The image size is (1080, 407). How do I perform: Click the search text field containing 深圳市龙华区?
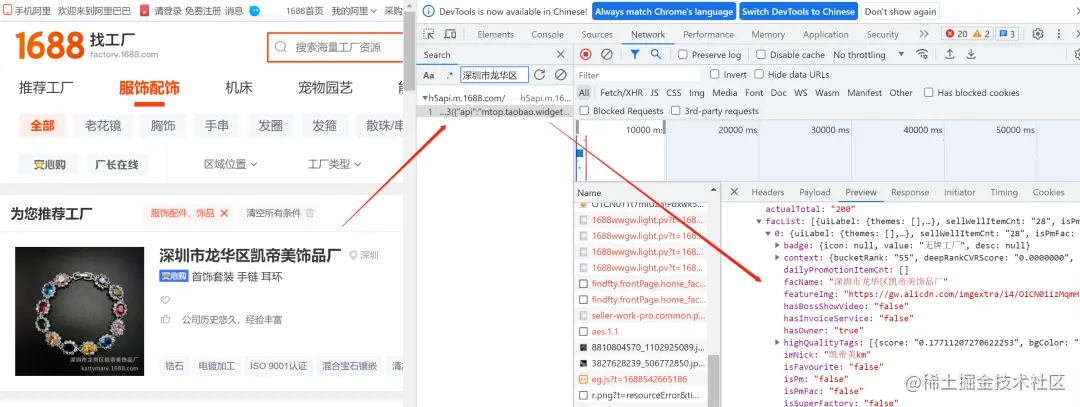(x=495, y=75)
